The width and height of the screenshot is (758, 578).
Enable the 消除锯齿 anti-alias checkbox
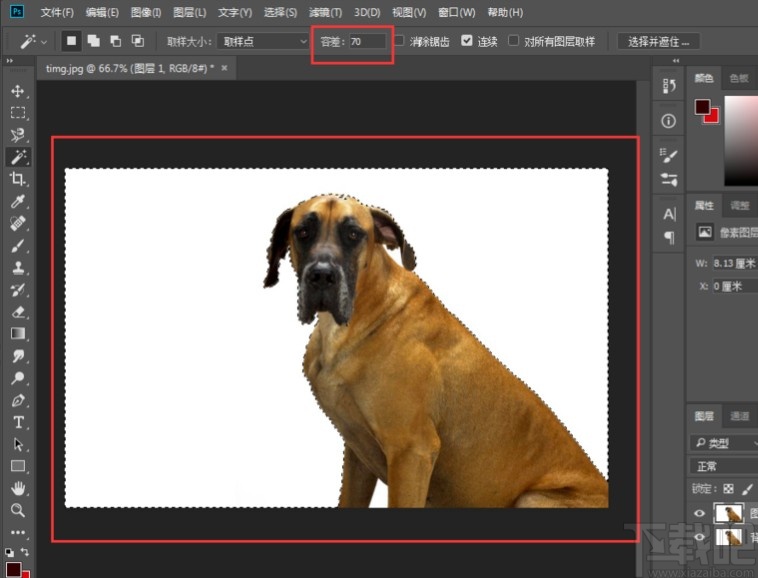[x=400, y=41]
